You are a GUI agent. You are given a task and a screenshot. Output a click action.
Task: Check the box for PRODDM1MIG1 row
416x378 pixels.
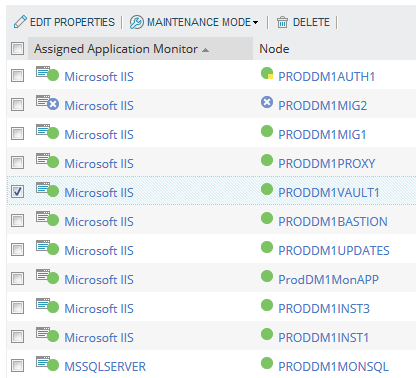click(17, 133)
